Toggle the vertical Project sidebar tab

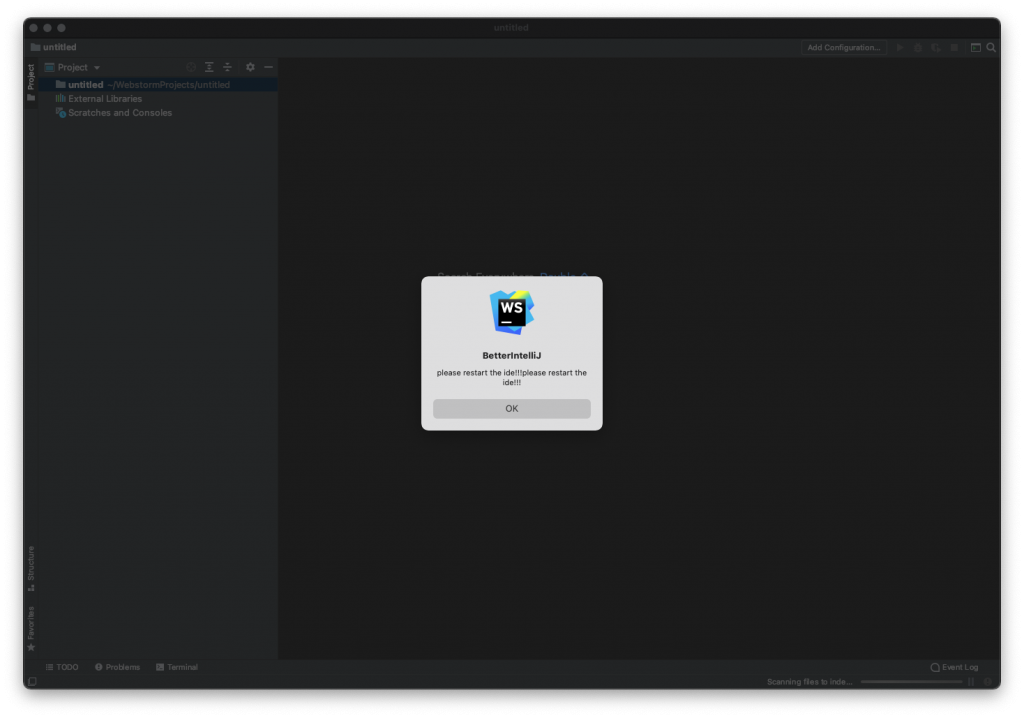tap(31, 82)
